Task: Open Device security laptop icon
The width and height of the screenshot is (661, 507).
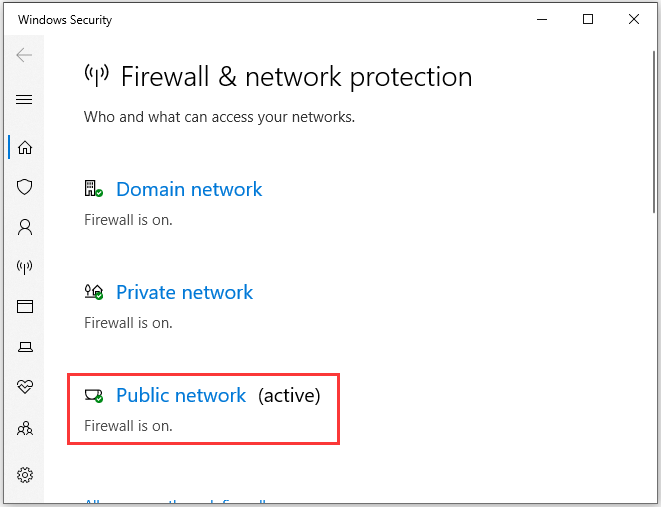Action: [x=25, y=347]
